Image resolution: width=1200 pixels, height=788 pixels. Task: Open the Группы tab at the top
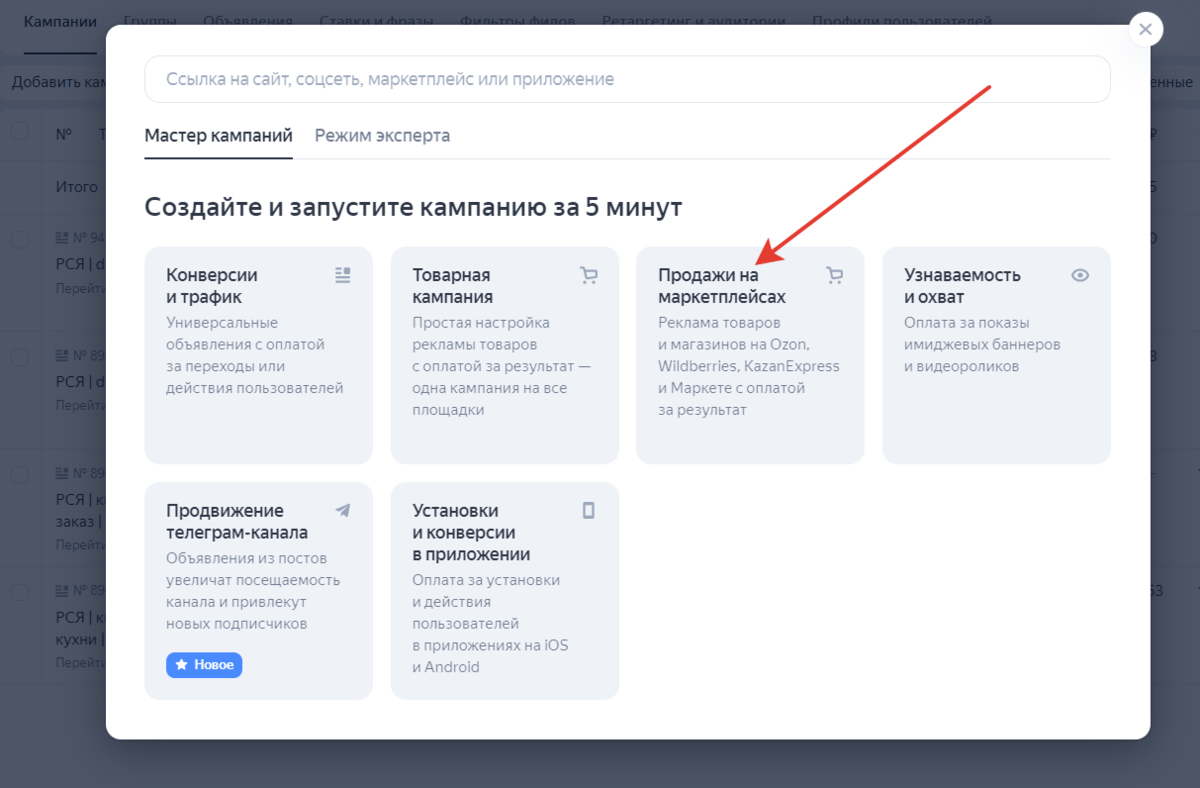point(150,18)
